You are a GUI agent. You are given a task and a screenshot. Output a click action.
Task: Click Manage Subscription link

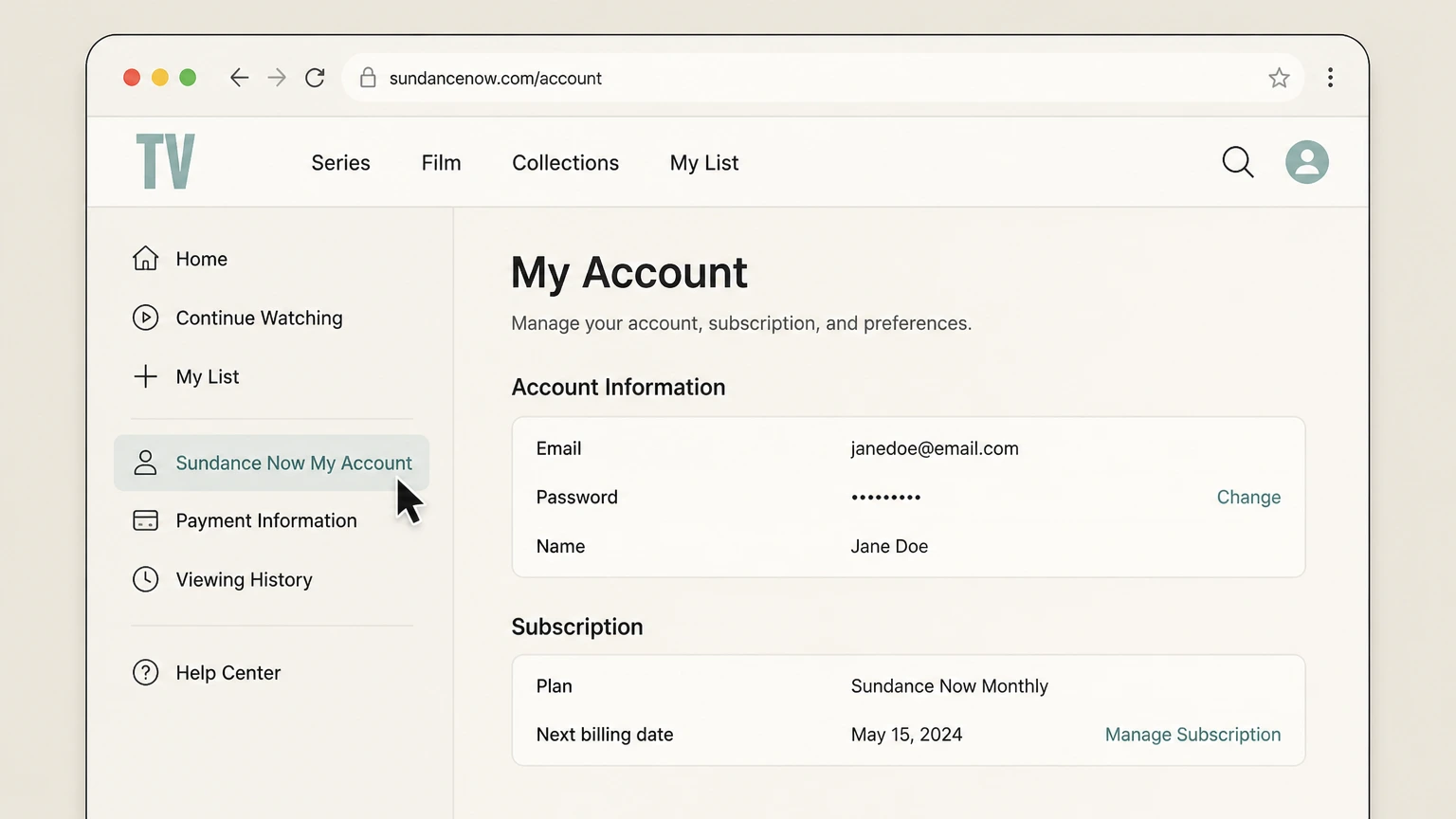(1192, 735)
